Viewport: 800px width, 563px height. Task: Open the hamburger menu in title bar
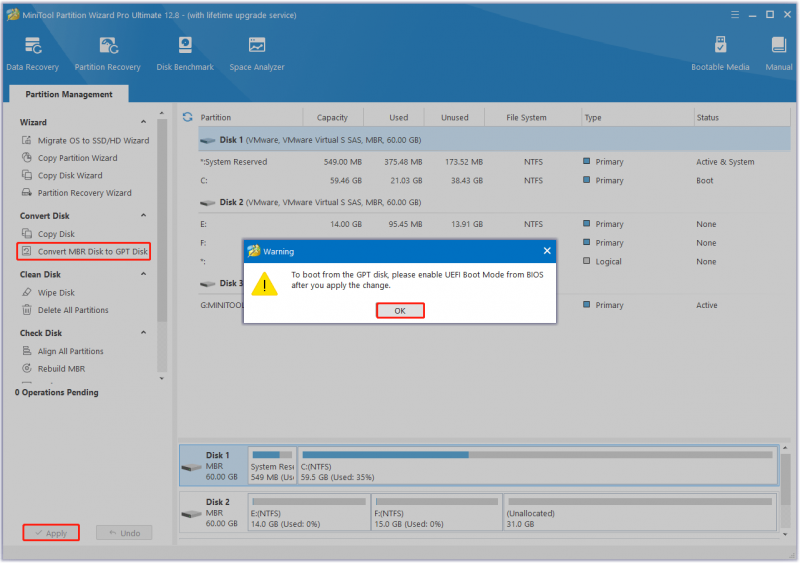tap(735, 15)
